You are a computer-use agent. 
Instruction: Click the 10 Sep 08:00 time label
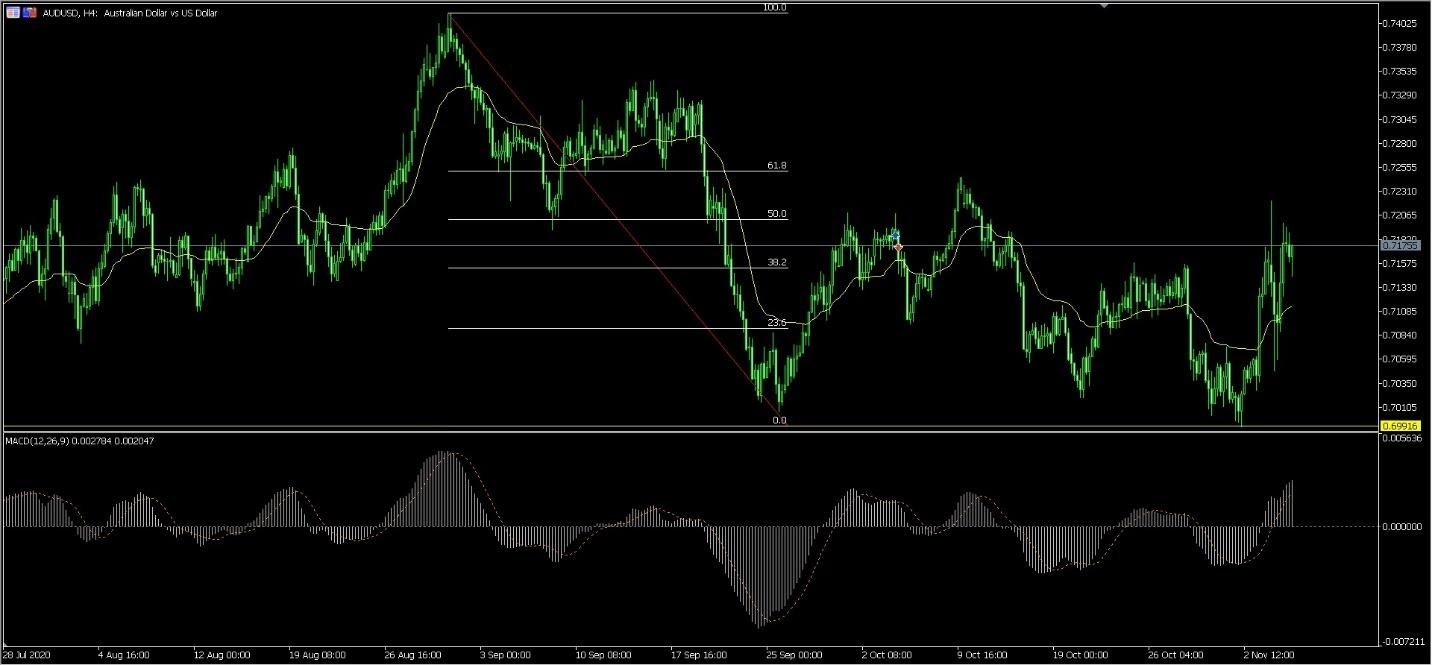click(x=604, y=656)
